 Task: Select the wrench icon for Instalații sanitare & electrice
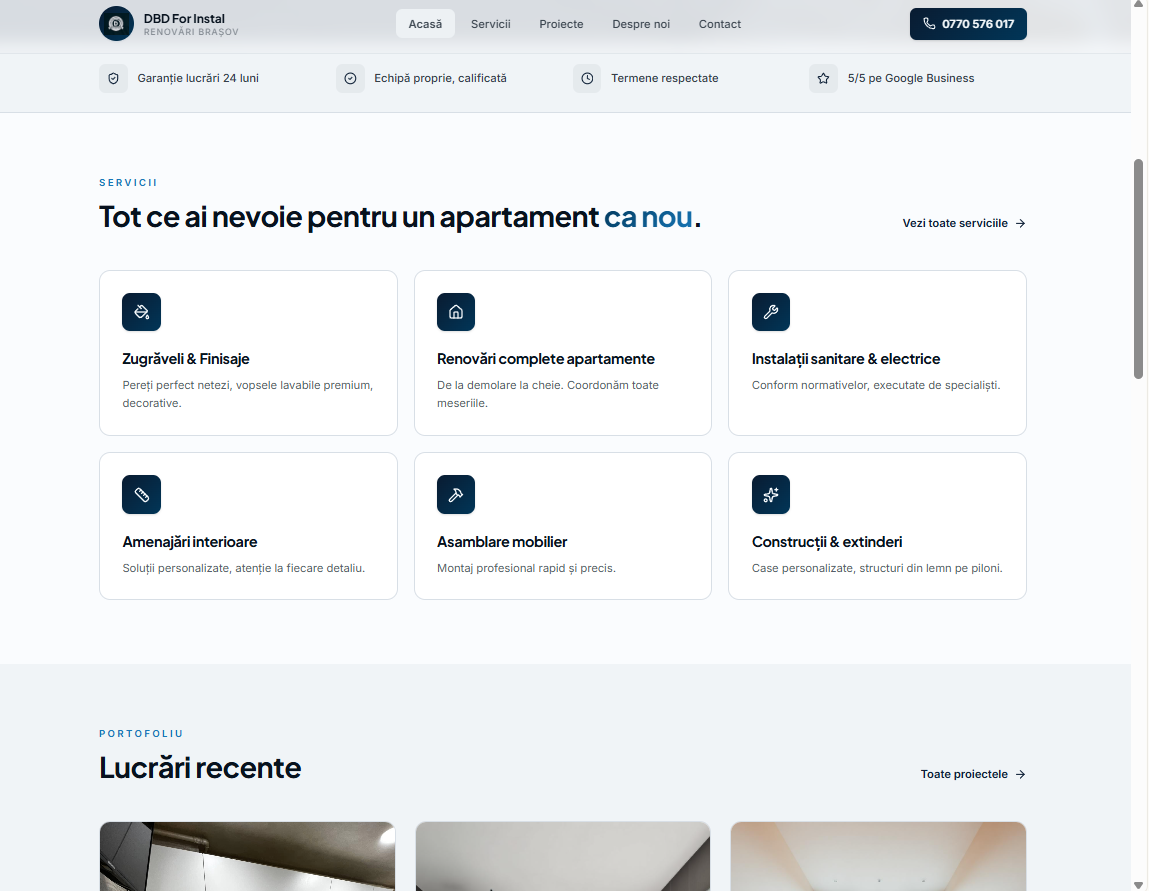pyautogui.click(x=770, y=312)
